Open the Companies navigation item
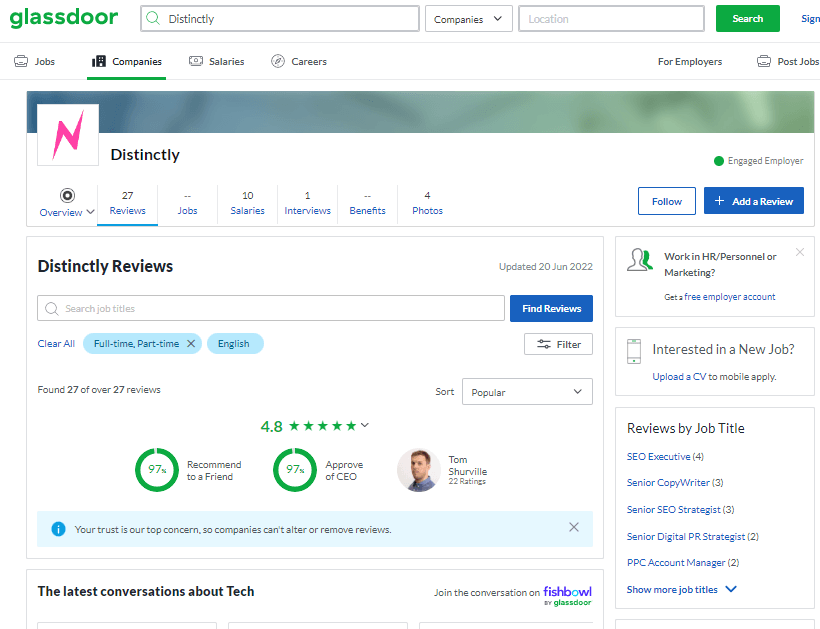This screenshot has width=820, height=629. tap(127, 61)
